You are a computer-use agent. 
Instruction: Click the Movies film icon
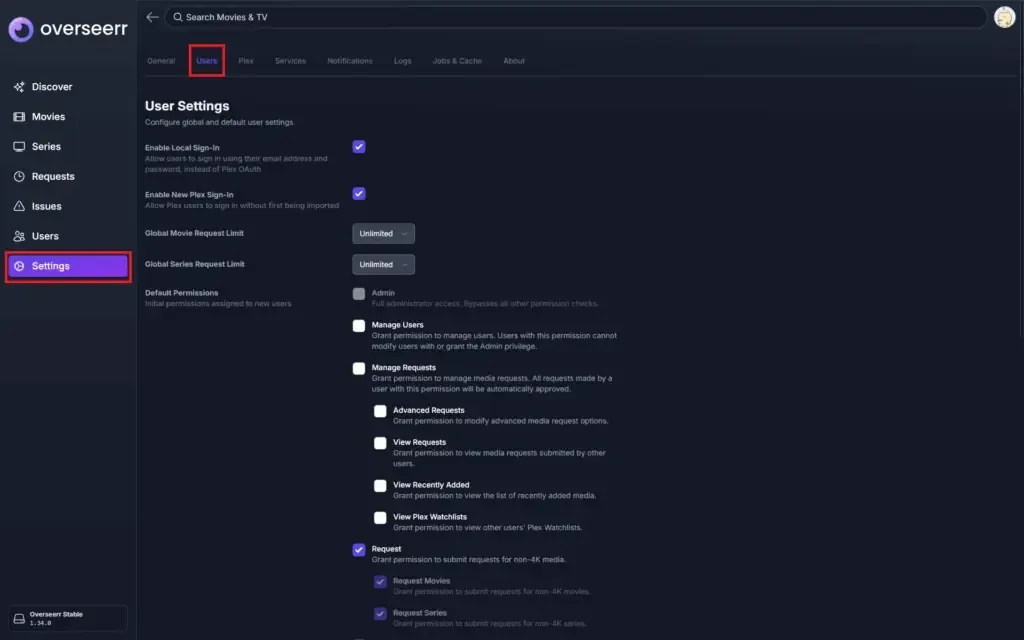pyautogui.click(x=19, y=117)
